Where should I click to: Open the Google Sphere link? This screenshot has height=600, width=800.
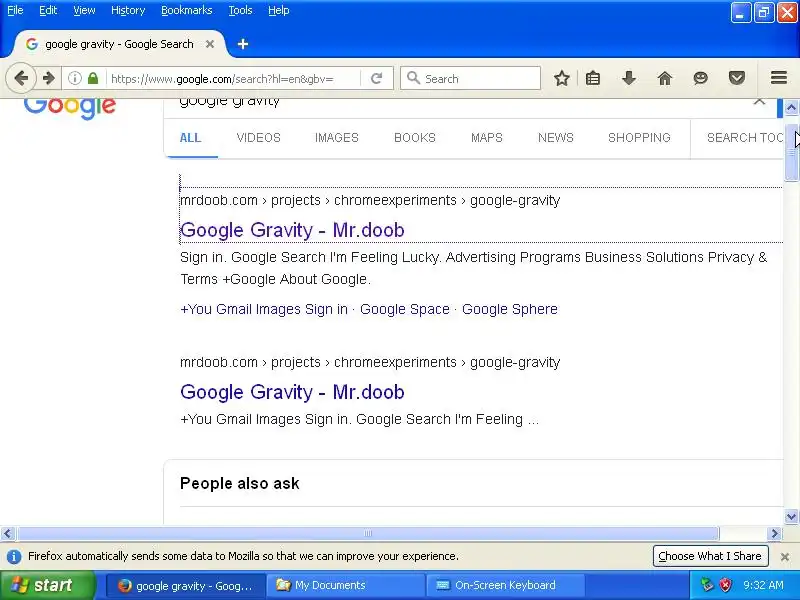pos(510,309)
